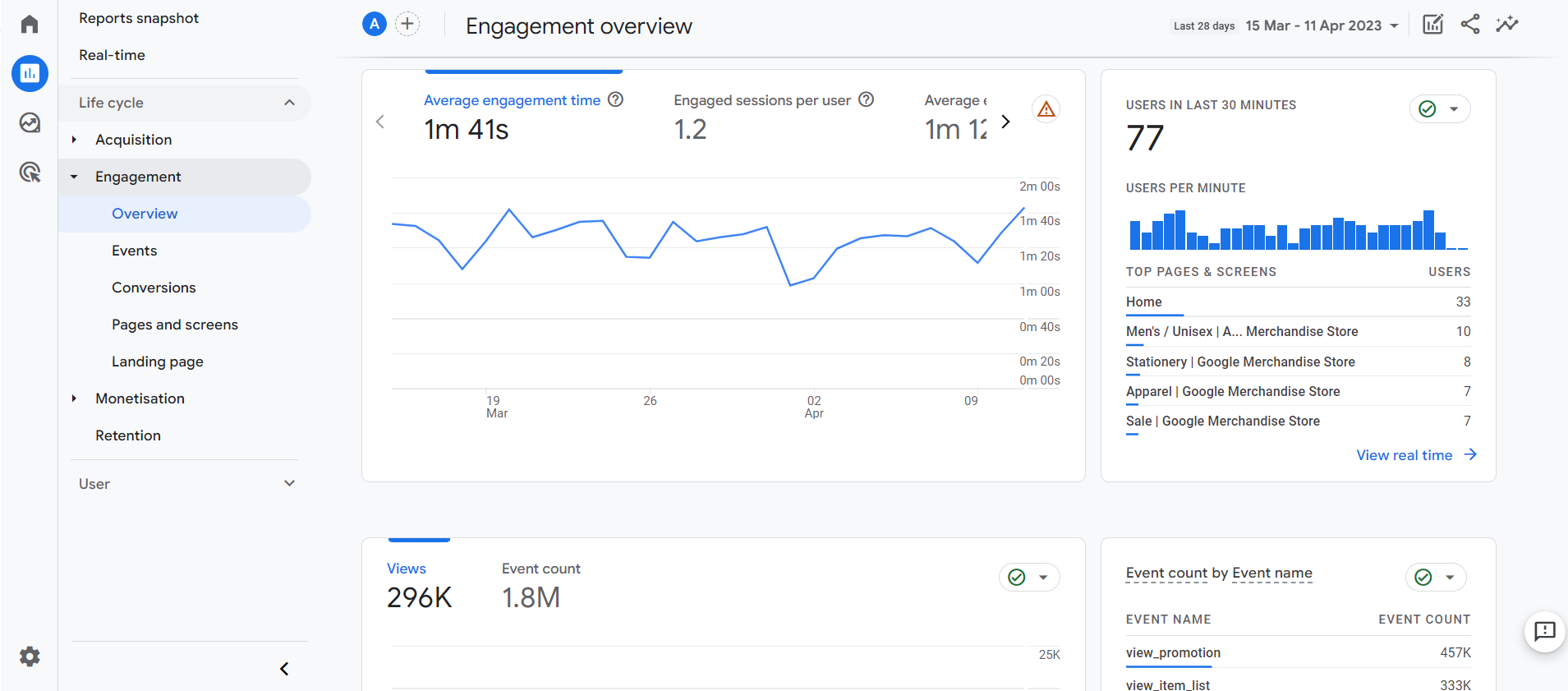Expand the User section
This screenshot has height=691, width=1568.
tap(289, 484)
